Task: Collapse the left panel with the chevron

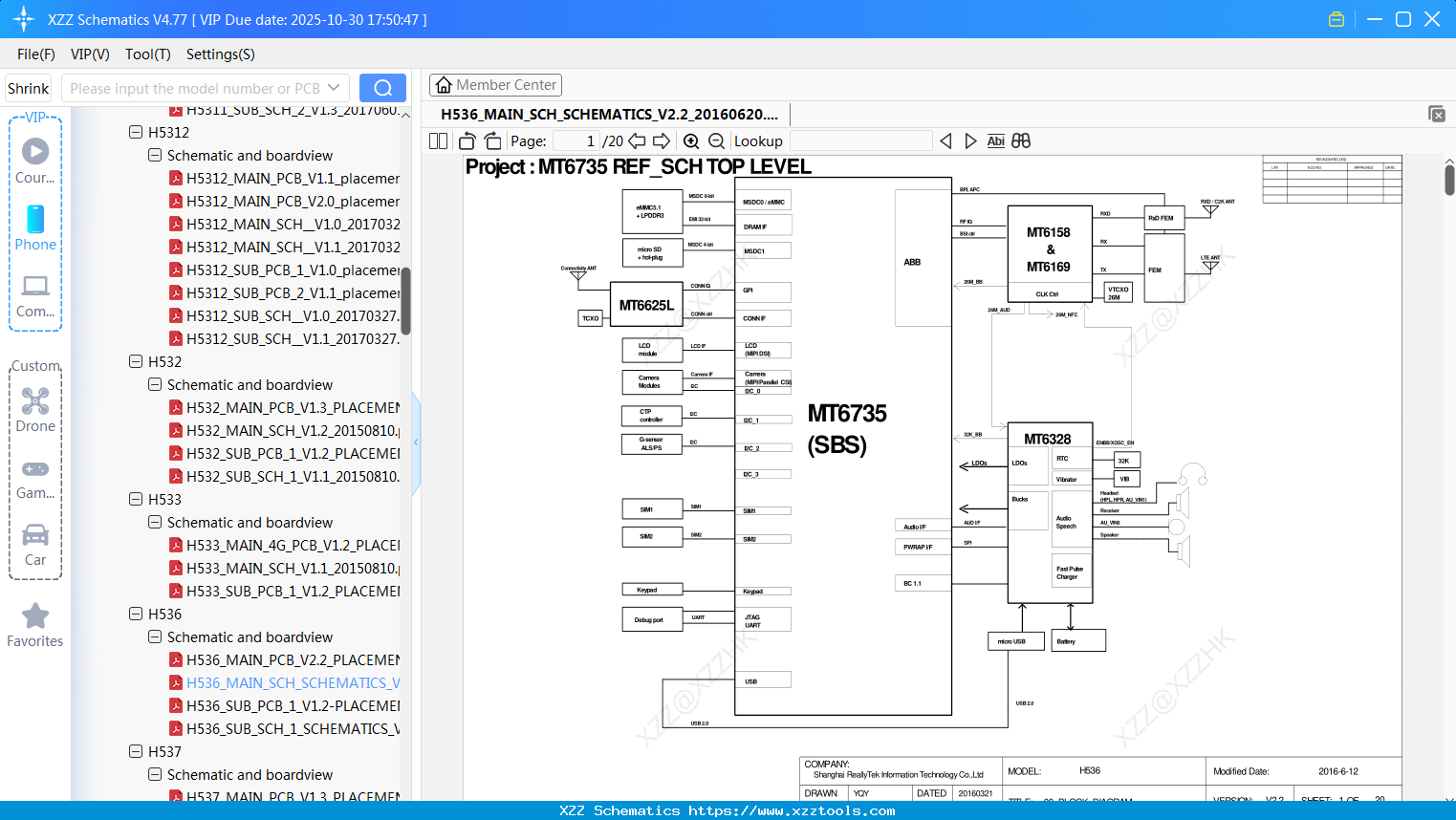Action: click(x=416, y=442)
